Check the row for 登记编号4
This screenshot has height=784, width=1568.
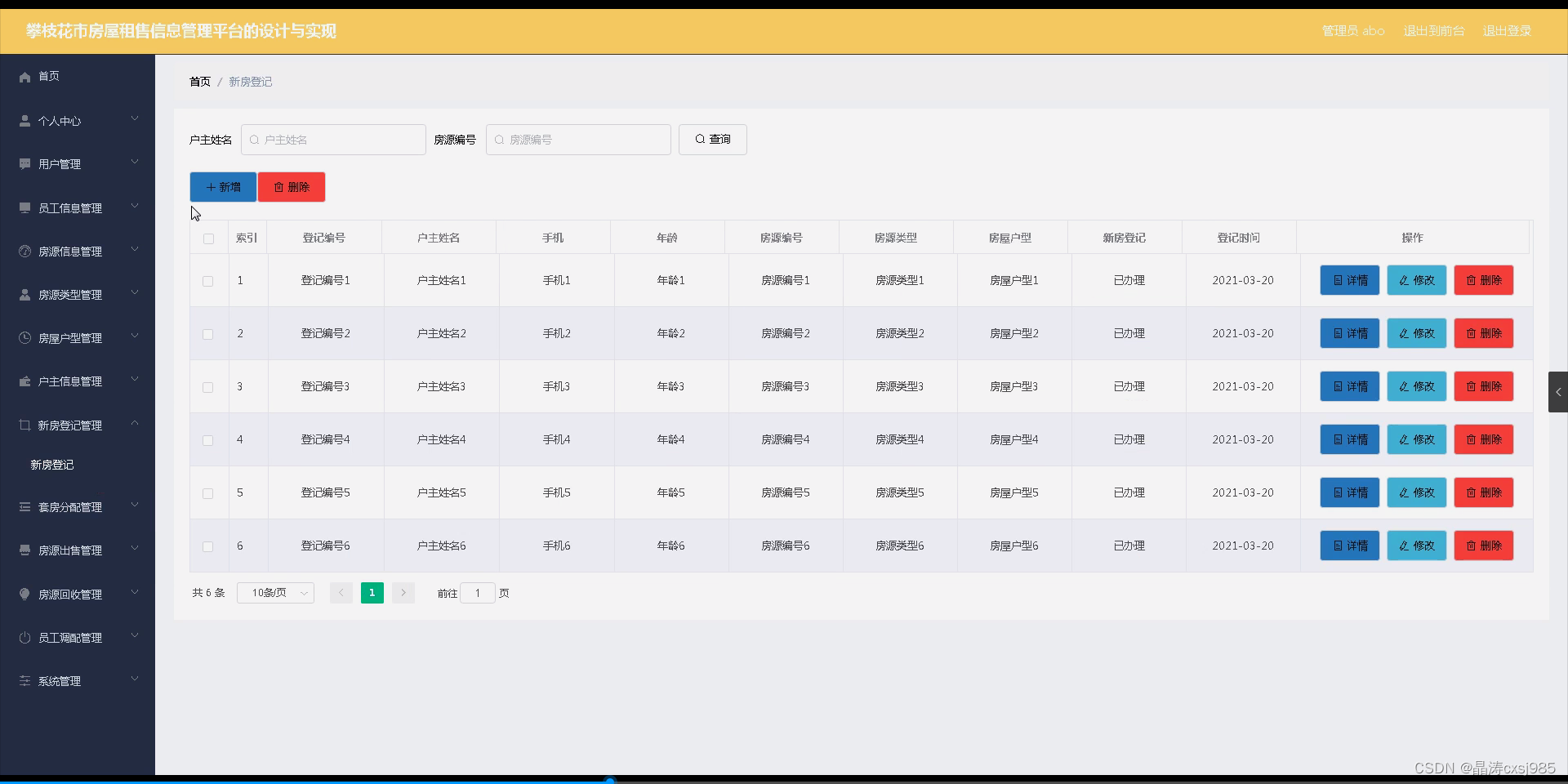coord(208,440)
